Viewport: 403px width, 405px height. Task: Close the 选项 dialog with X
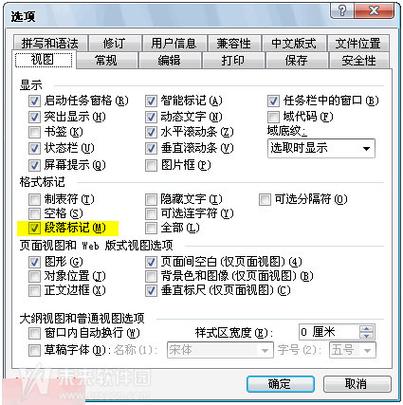(375, 11)
